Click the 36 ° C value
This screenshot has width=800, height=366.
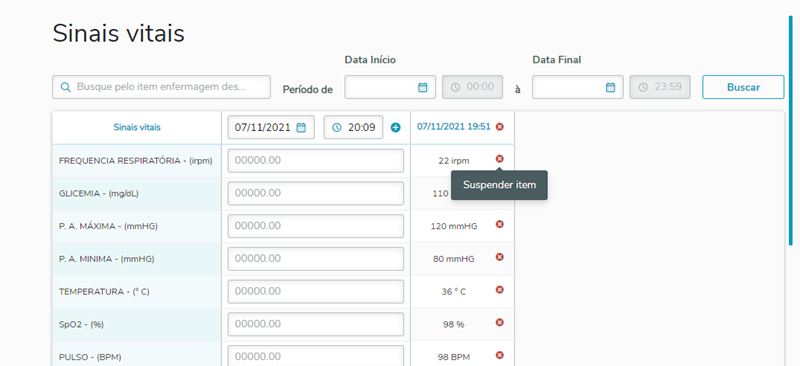point(454,291)
